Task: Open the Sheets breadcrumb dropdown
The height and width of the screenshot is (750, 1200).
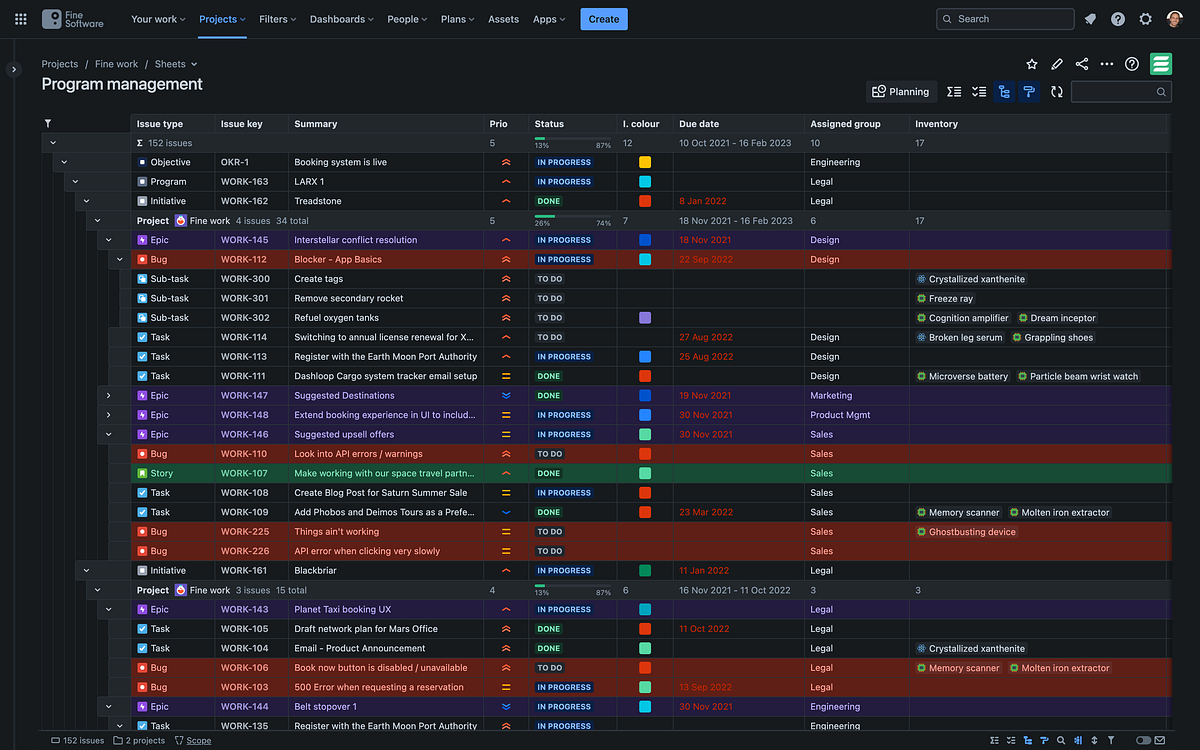Action: (175, 63)
